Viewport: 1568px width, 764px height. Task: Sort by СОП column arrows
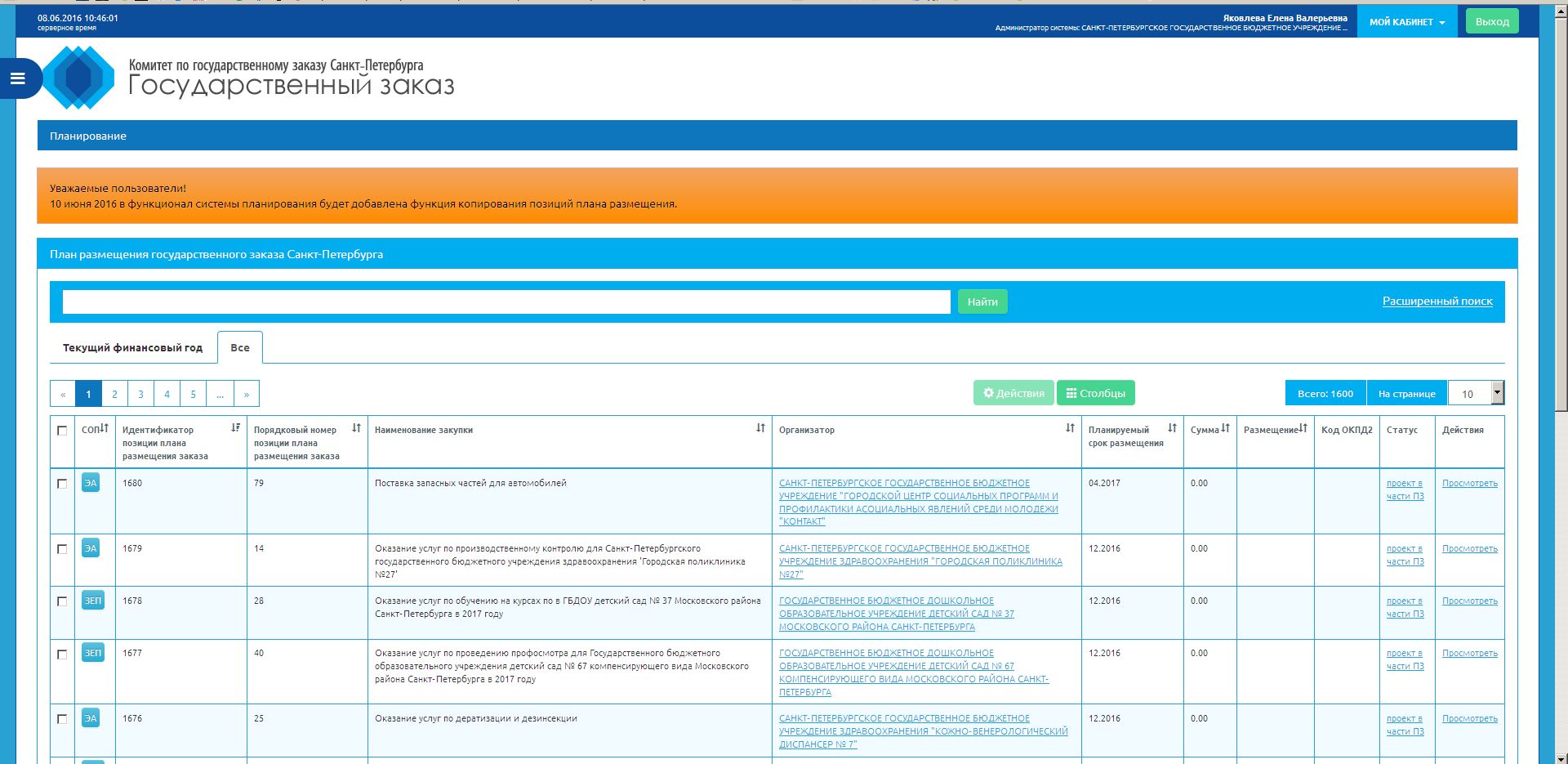pyautogui.click(x=104, y=428)
